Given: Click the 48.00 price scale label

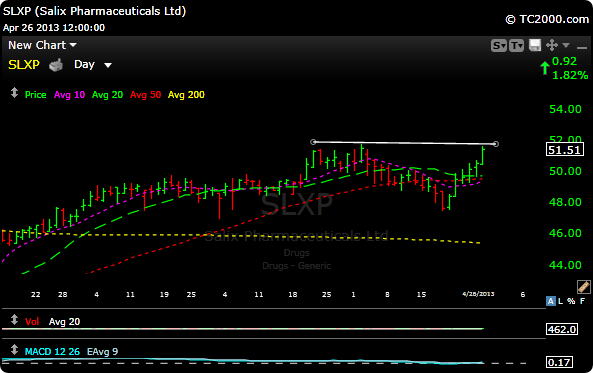Looking at the screenshot, I should (x=565, y=202).
